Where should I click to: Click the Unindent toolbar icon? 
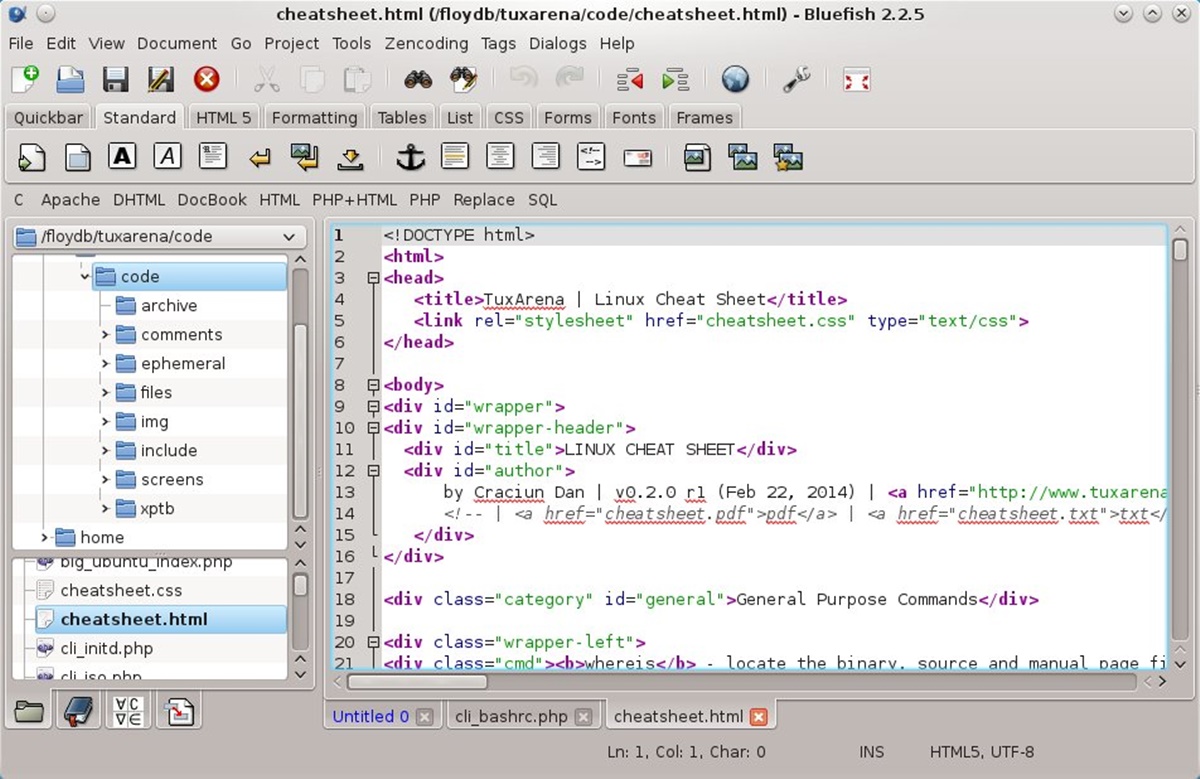pyautogui.click(x=630, y=79)
